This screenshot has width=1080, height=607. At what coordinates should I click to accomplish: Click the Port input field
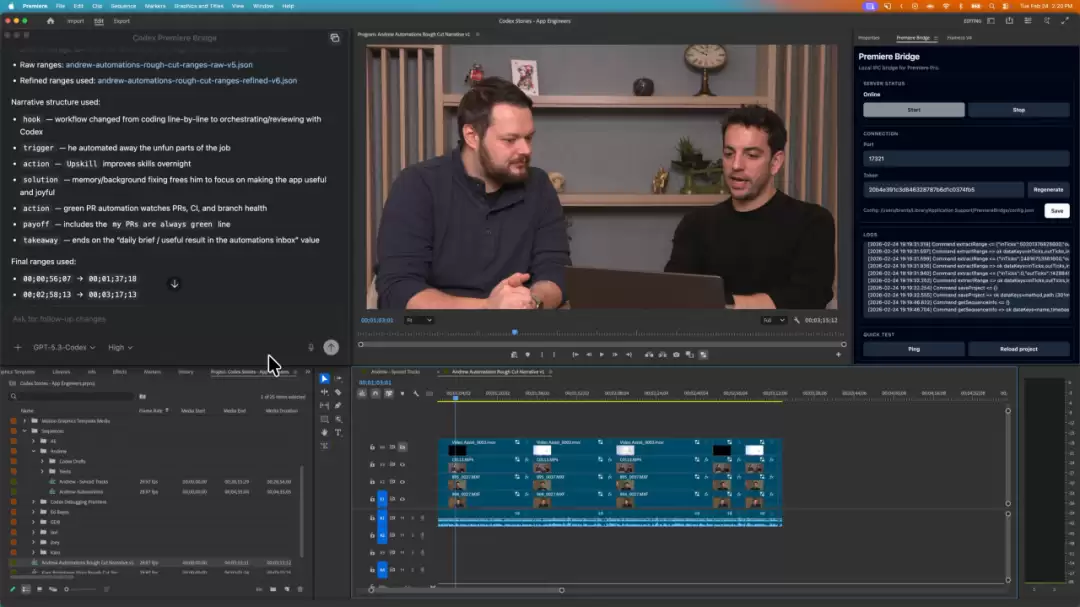(x=966, y=158)
